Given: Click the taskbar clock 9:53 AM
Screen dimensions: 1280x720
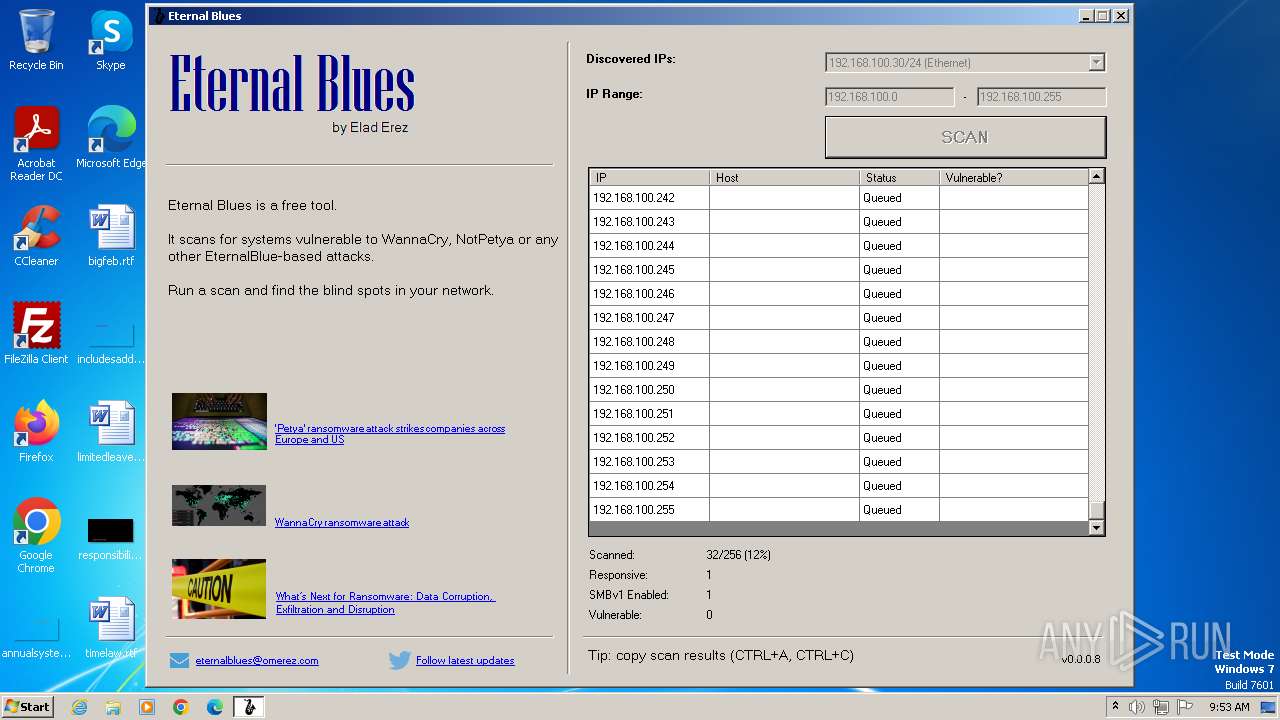Looking at the screenshot, I should (x=1229, y=707).
